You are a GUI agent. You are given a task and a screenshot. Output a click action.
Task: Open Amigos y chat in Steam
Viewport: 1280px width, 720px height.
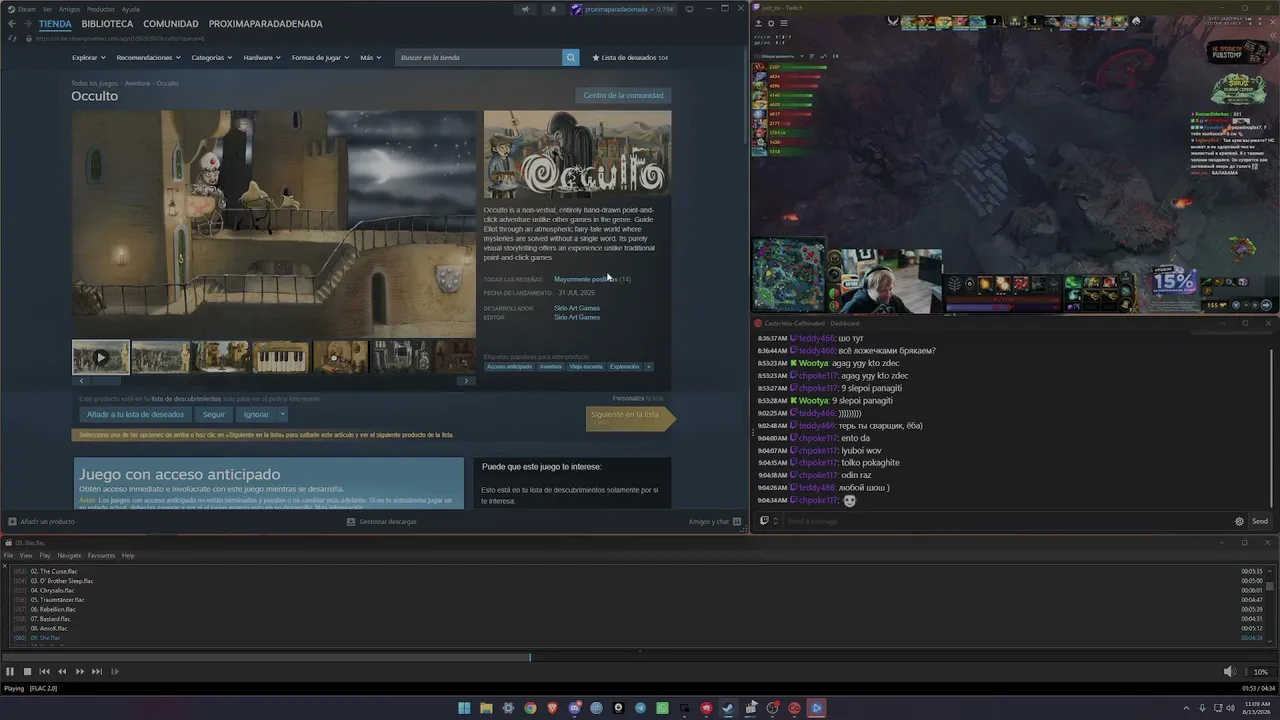pyautogui.click(x=714, y=521)
